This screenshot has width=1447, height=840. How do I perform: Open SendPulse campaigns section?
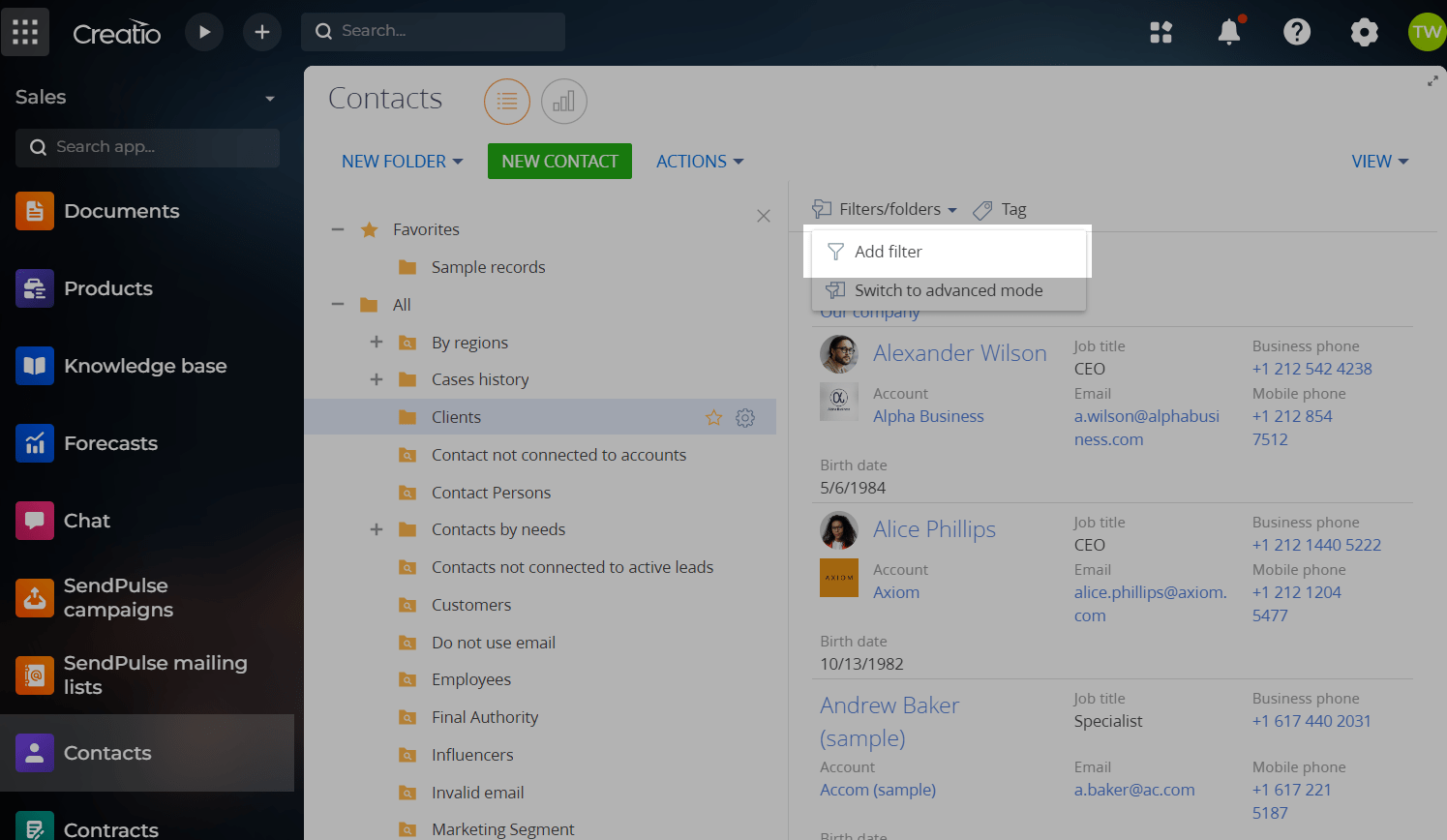(x=147, y=598)
